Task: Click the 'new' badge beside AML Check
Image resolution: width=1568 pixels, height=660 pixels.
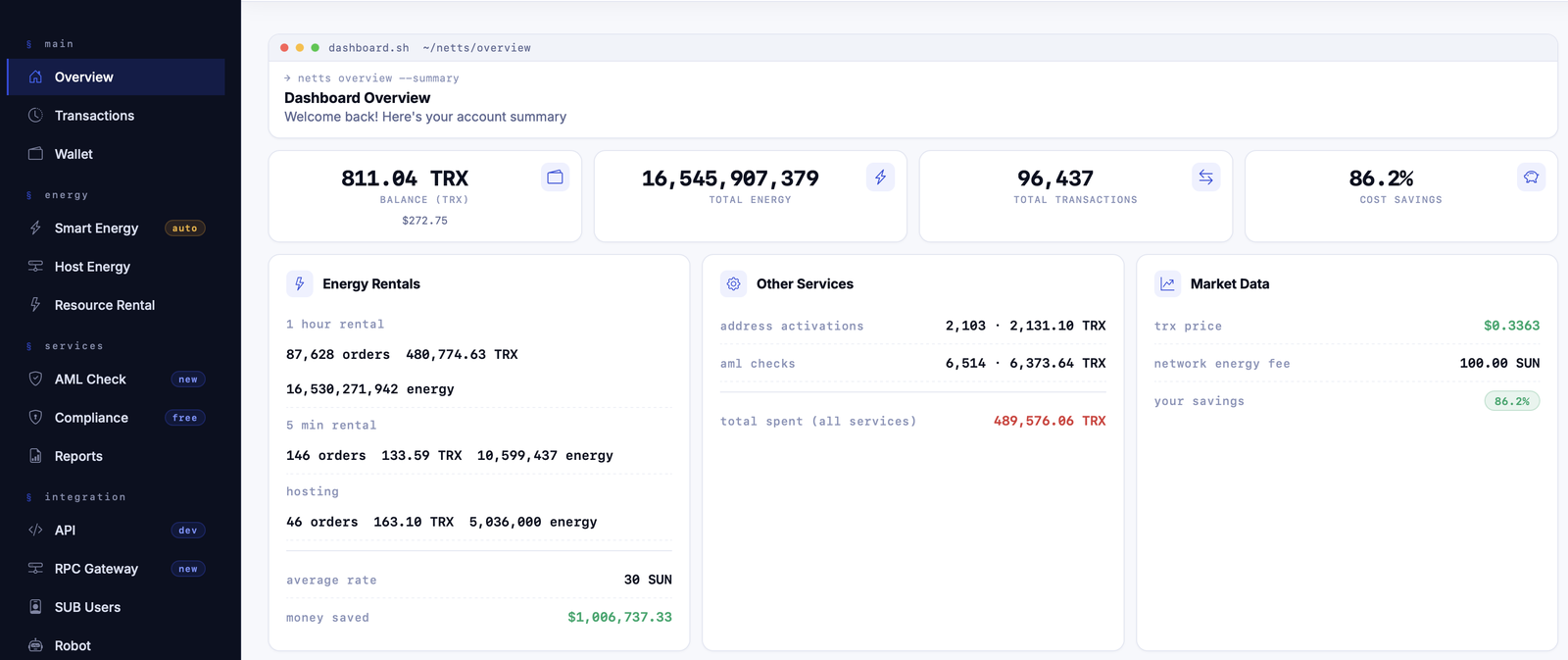Action: tap(188, 379)
